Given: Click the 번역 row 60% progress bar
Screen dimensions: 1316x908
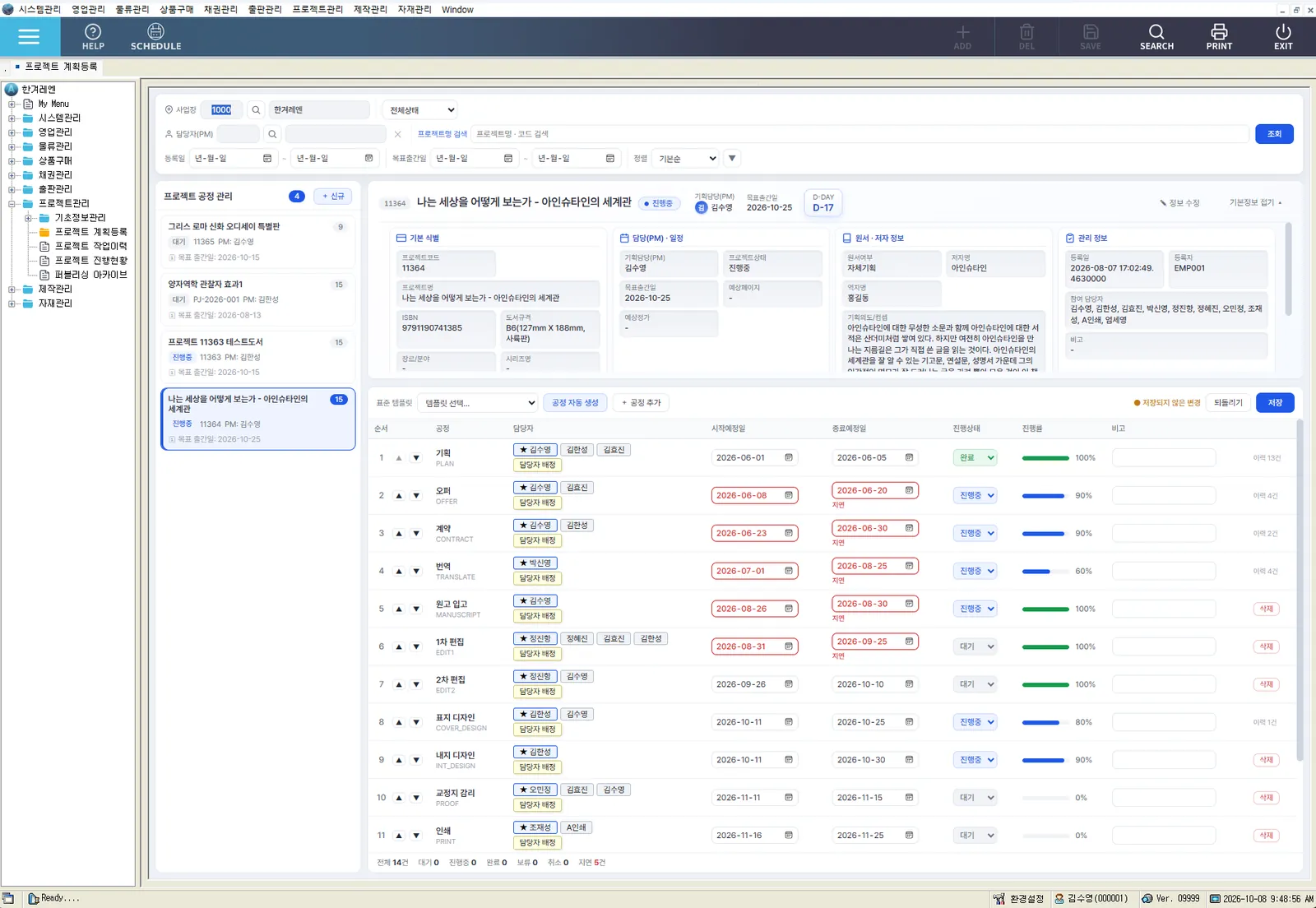Looking at the screenshot, I should (1045, 572).
